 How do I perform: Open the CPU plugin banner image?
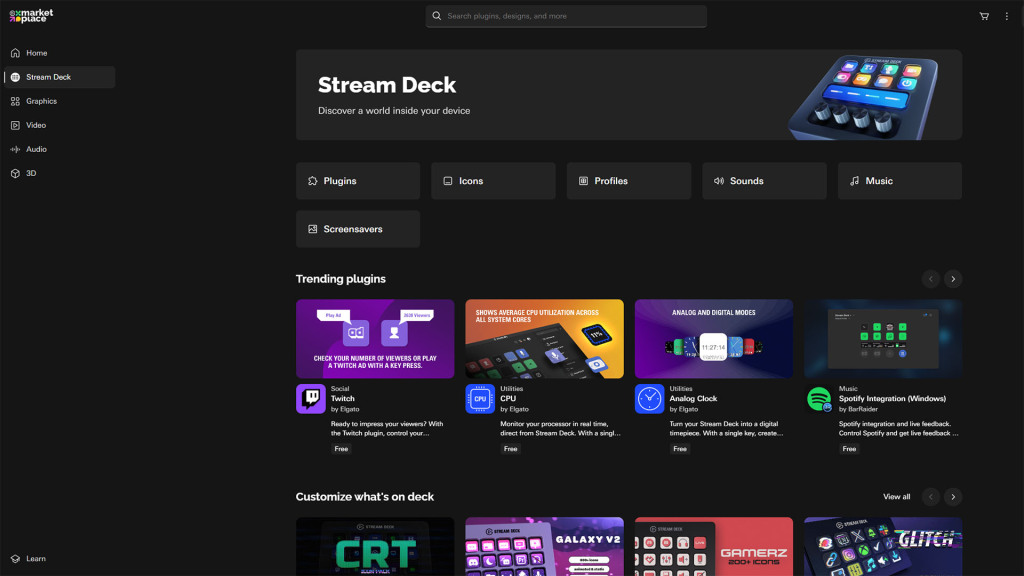pyautogui.click(x=544, y=339)
